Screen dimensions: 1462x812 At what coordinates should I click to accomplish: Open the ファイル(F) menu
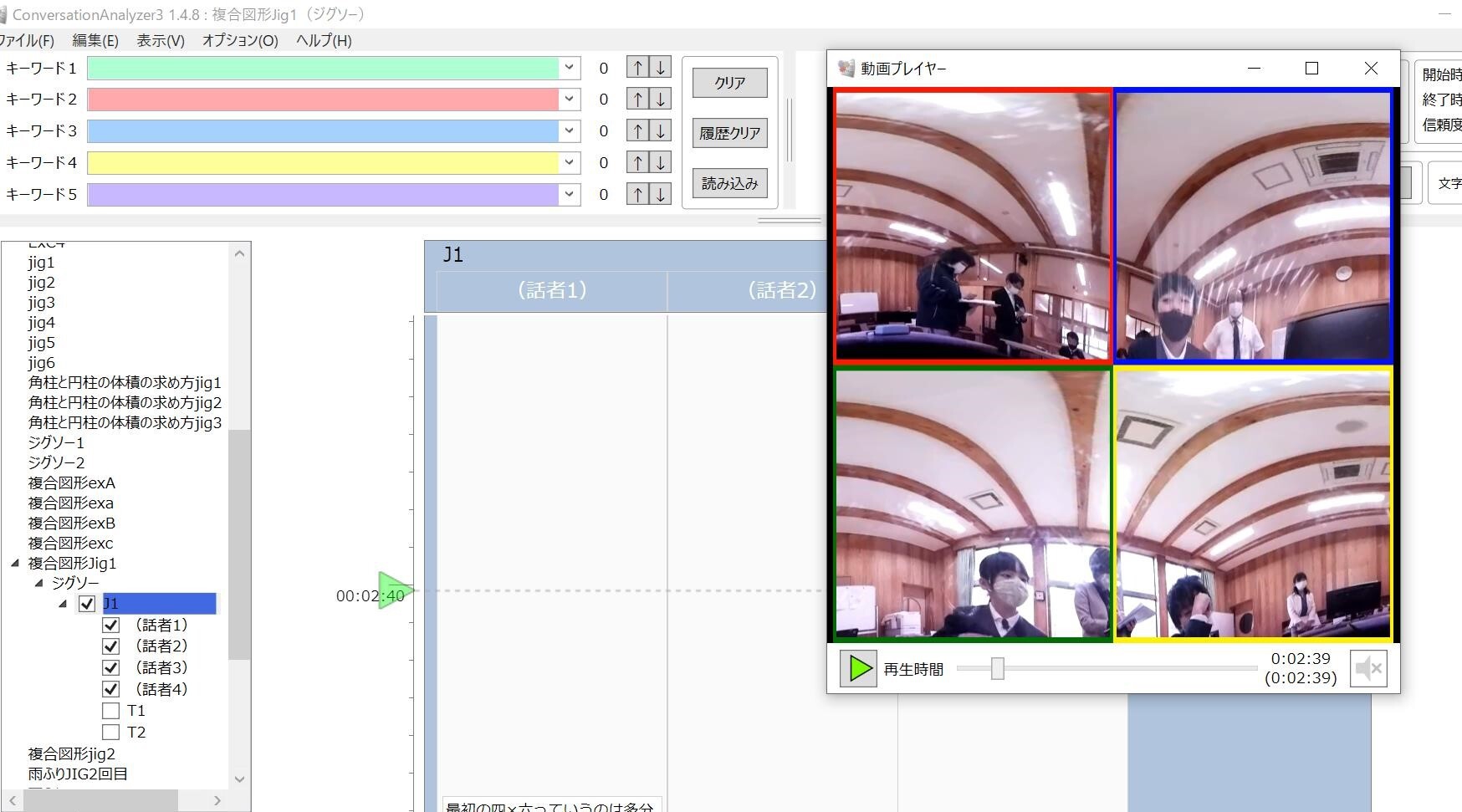27,40
